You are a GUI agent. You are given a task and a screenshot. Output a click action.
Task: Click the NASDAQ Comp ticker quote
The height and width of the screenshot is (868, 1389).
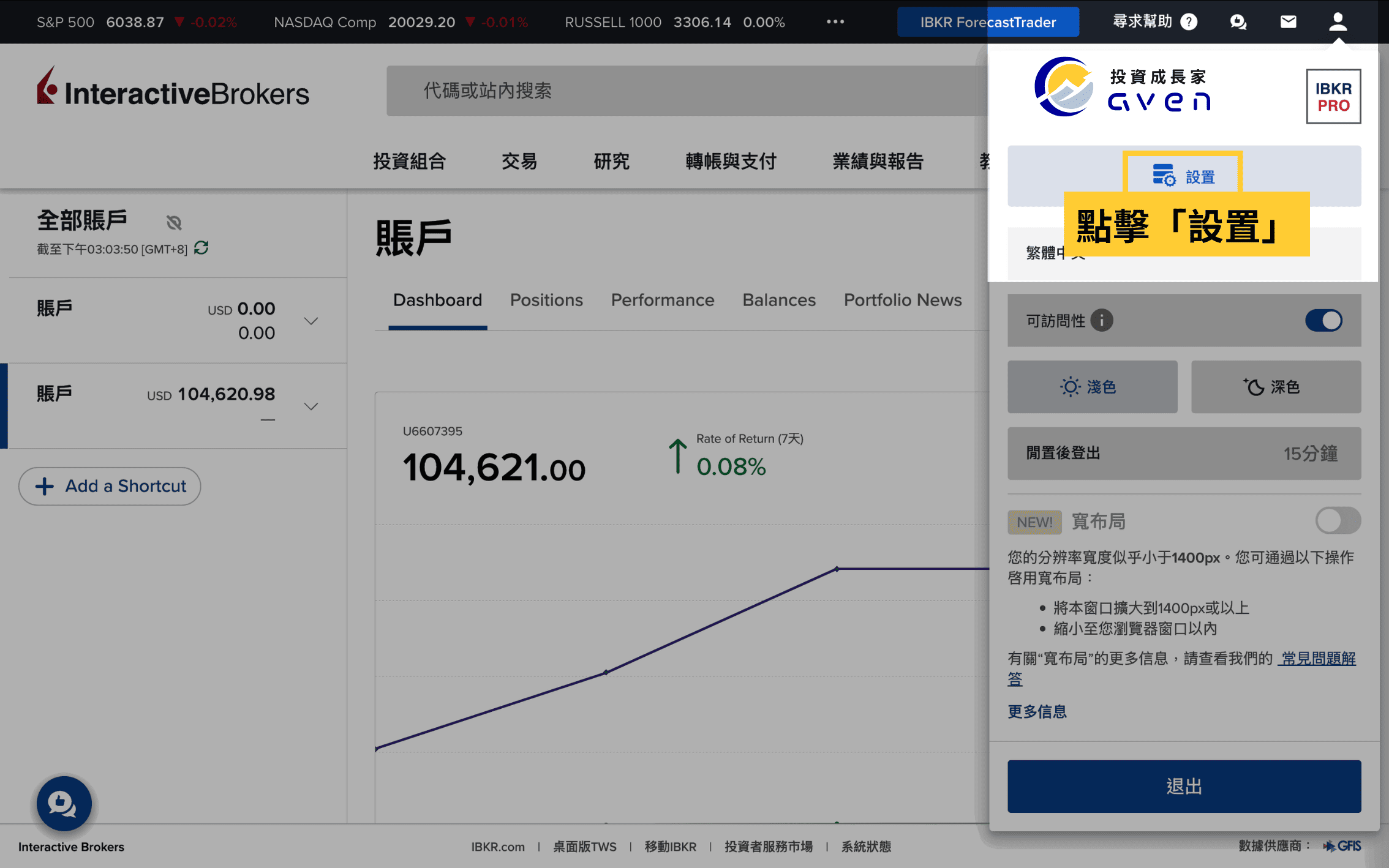[x=401, y=22]
